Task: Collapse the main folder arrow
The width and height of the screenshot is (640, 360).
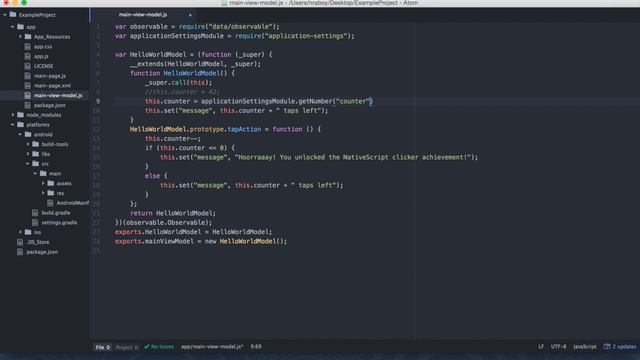Action: point(36,173)
